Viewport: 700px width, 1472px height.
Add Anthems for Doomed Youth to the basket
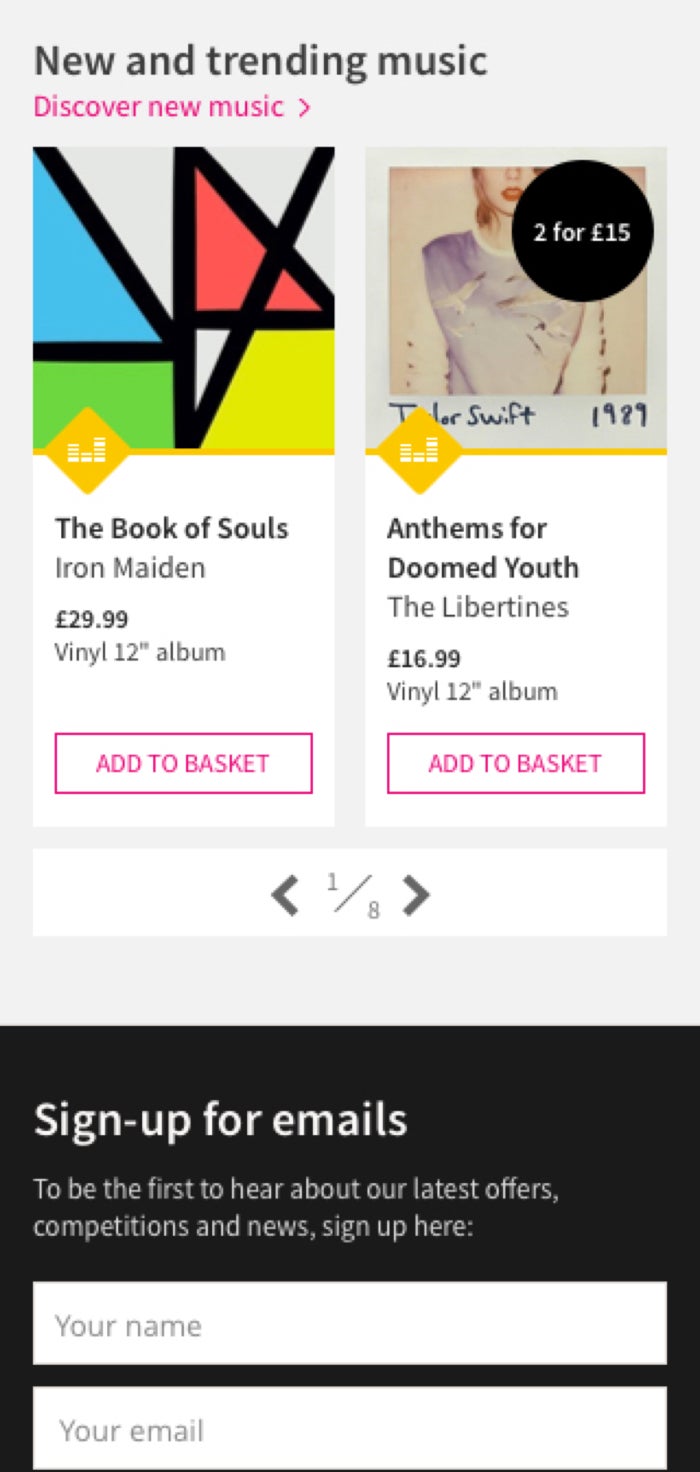pos(515,763)
